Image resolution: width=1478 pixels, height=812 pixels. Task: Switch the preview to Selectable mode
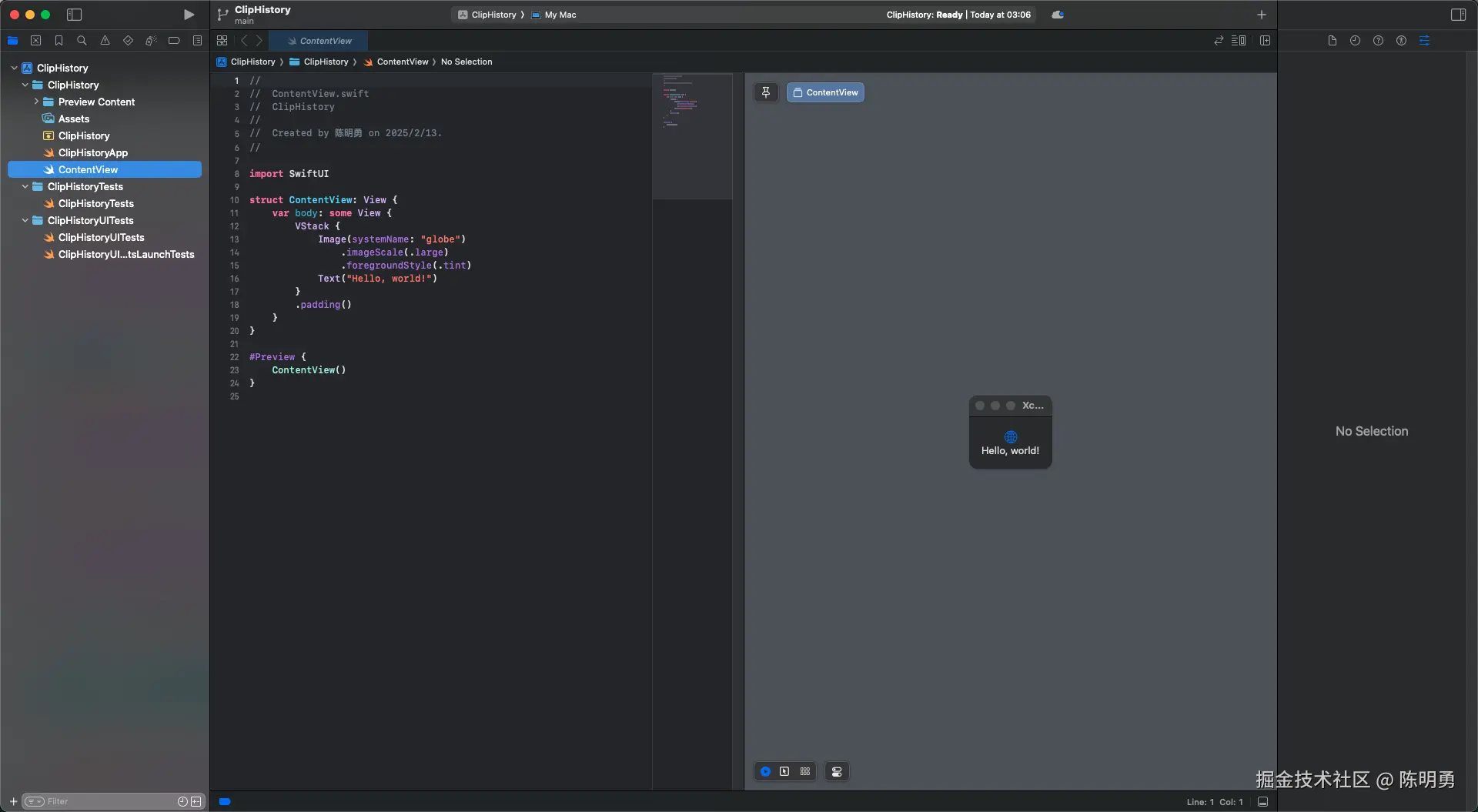pos(784,771)
